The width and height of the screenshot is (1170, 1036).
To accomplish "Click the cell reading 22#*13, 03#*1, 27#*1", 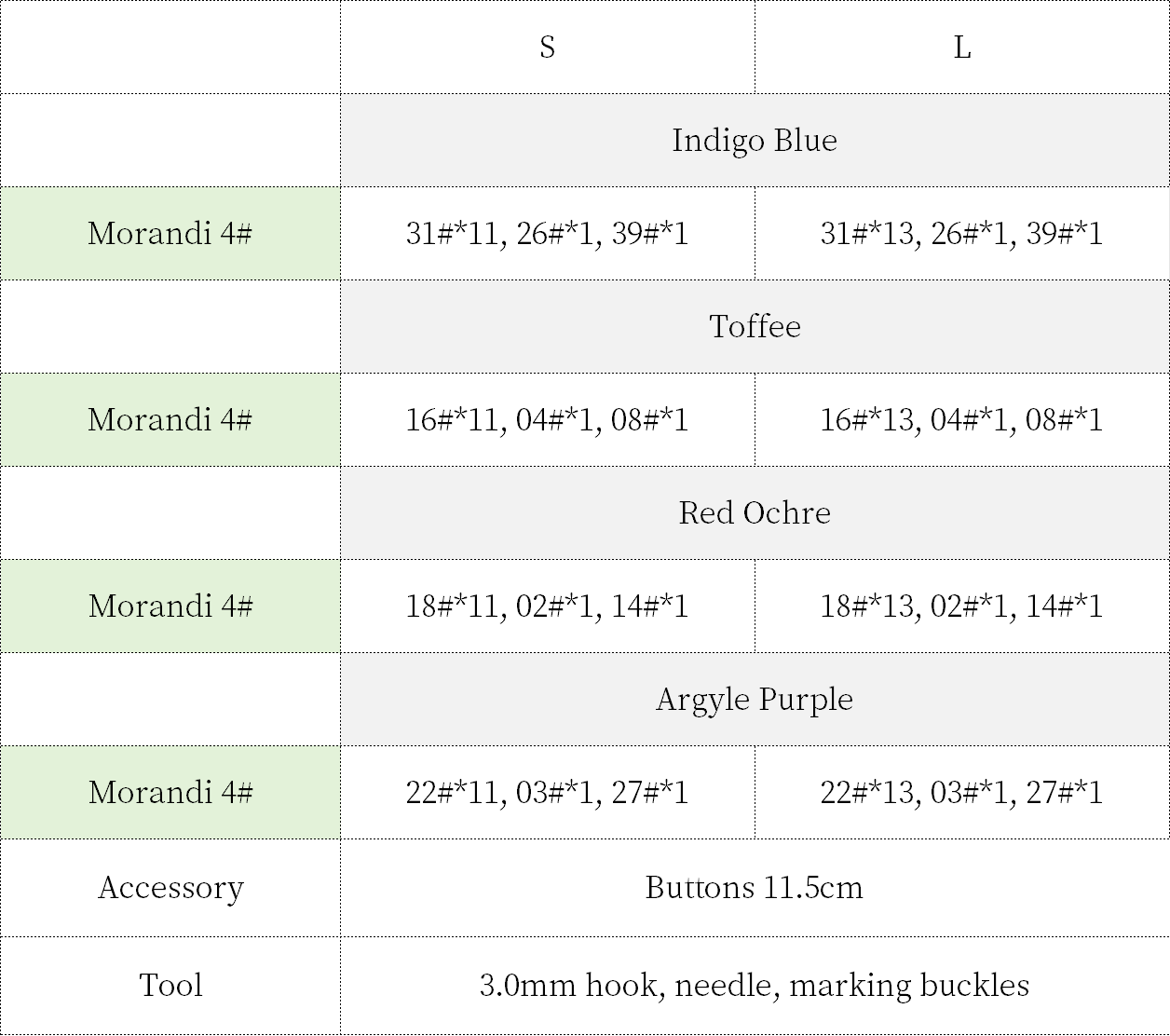I will (x=961, y=792).
